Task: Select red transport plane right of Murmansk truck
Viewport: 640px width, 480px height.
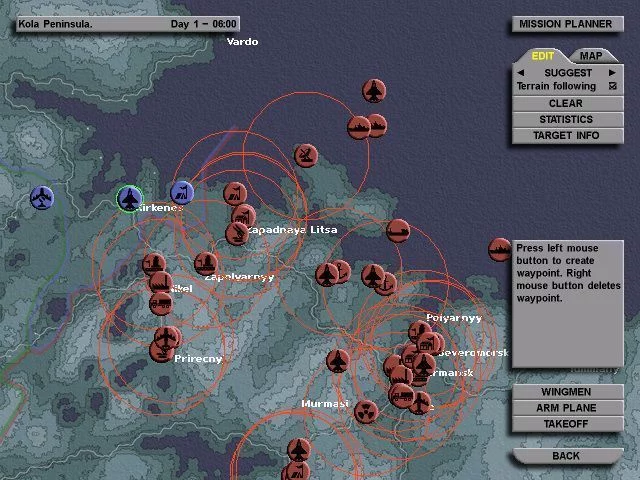Action: tap(420, 402)
